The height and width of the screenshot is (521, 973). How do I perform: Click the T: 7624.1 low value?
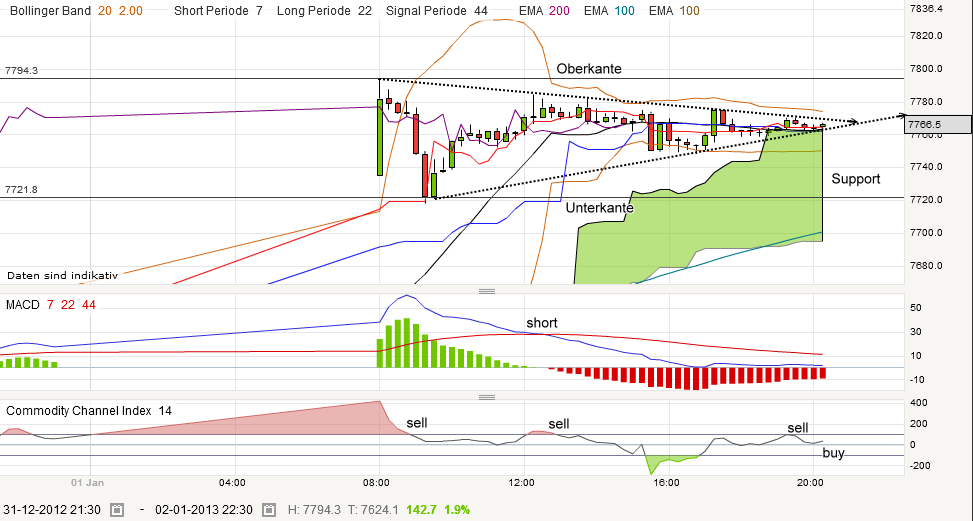tap(373, 510)
